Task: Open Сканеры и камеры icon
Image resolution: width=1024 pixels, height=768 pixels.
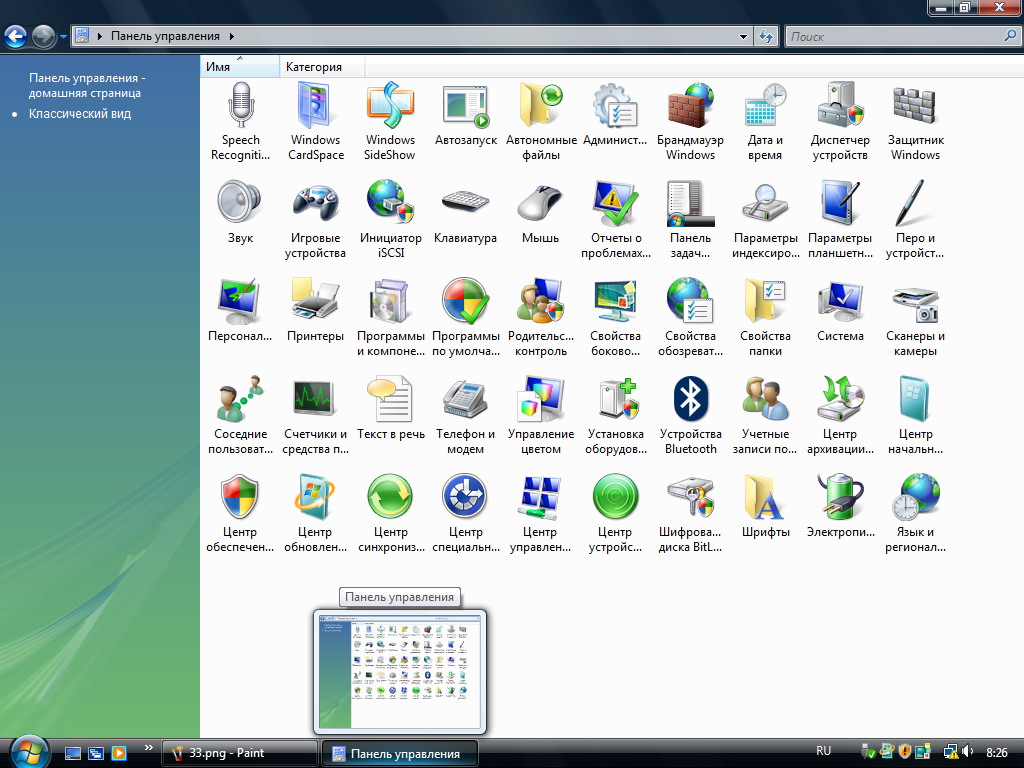Action: tap(915, 304)
